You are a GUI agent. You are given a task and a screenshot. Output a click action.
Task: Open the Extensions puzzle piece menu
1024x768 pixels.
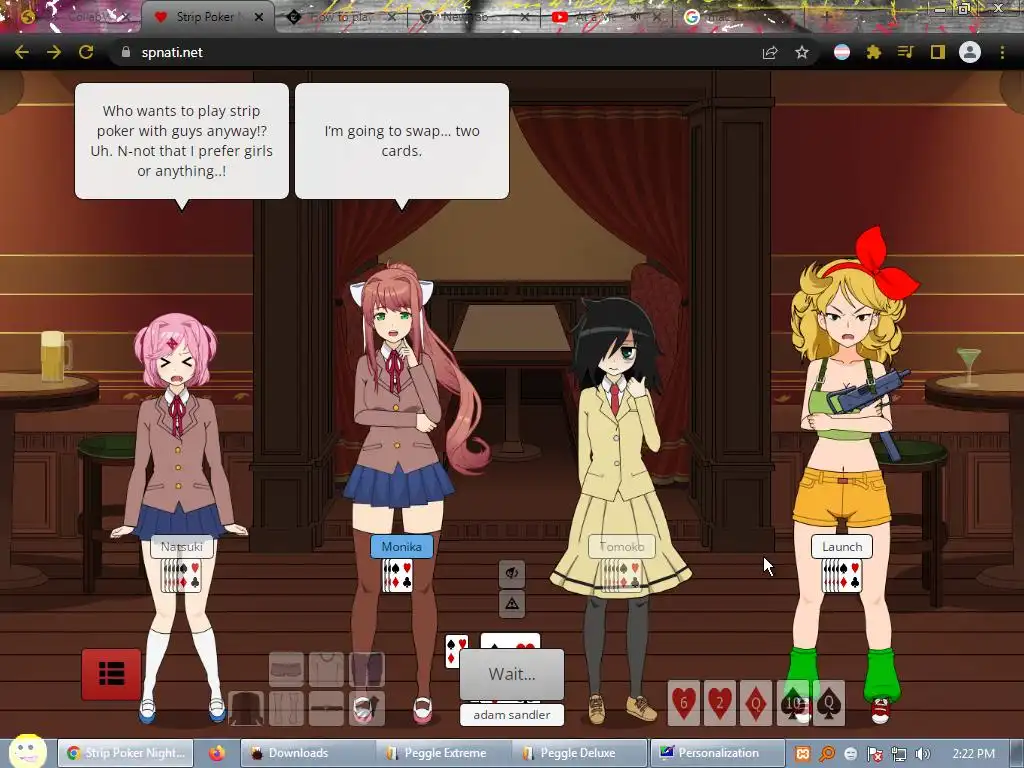[874, 52]
